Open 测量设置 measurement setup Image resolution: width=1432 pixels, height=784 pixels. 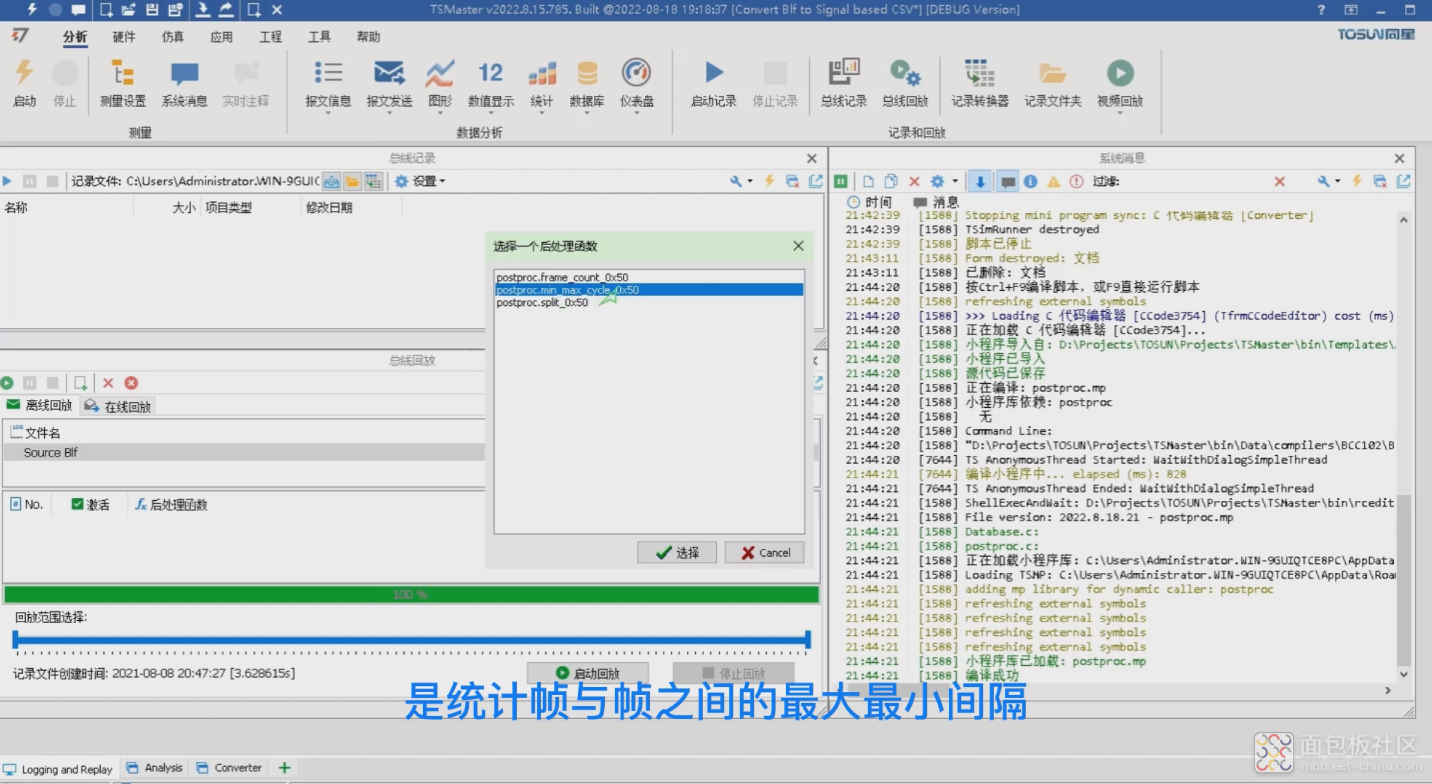click(123, 83)
